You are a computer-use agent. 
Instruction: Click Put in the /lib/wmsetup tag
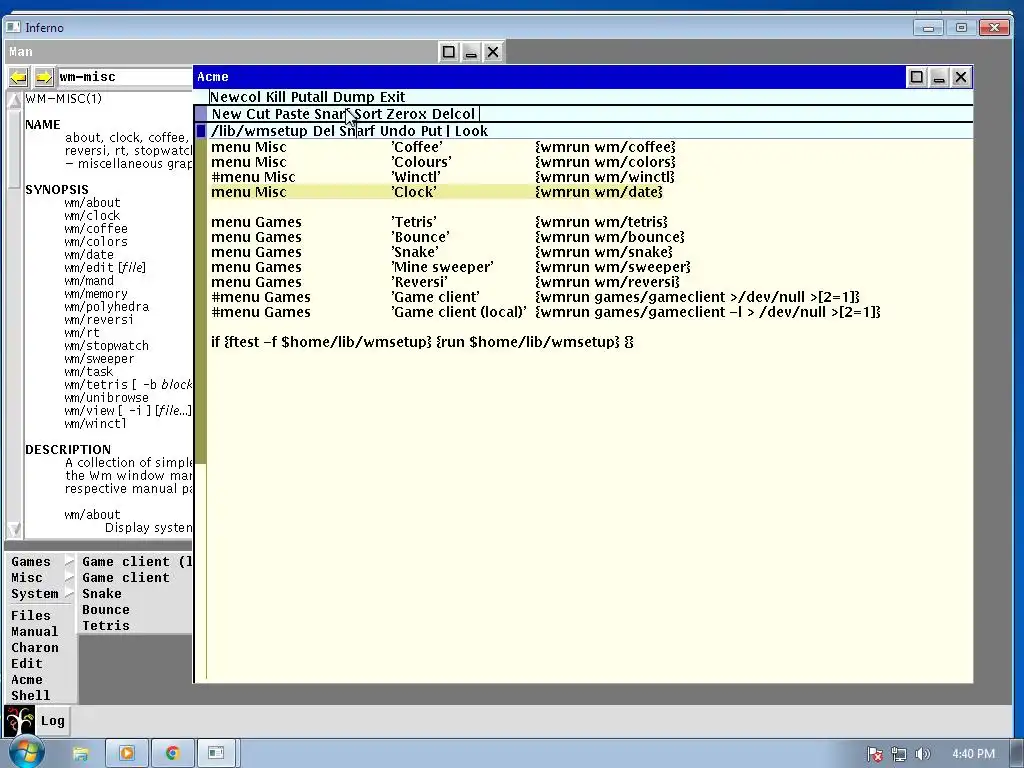[x=432, y=131]
